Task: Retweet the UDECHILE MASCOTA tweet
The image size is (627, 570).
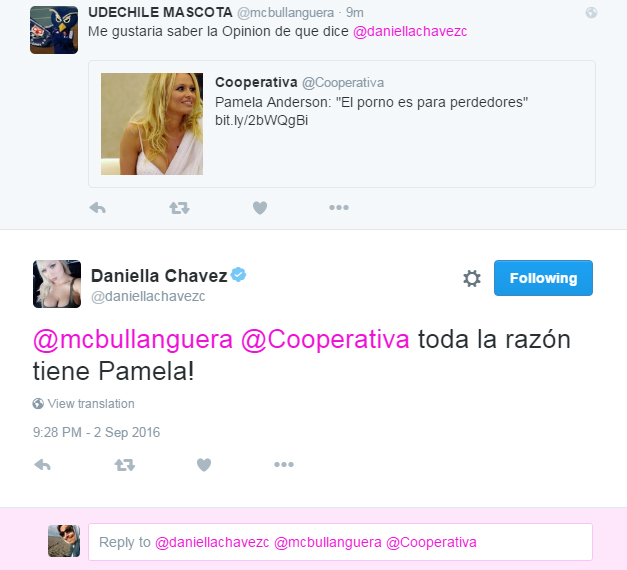Action: click(x=179, y=208)
